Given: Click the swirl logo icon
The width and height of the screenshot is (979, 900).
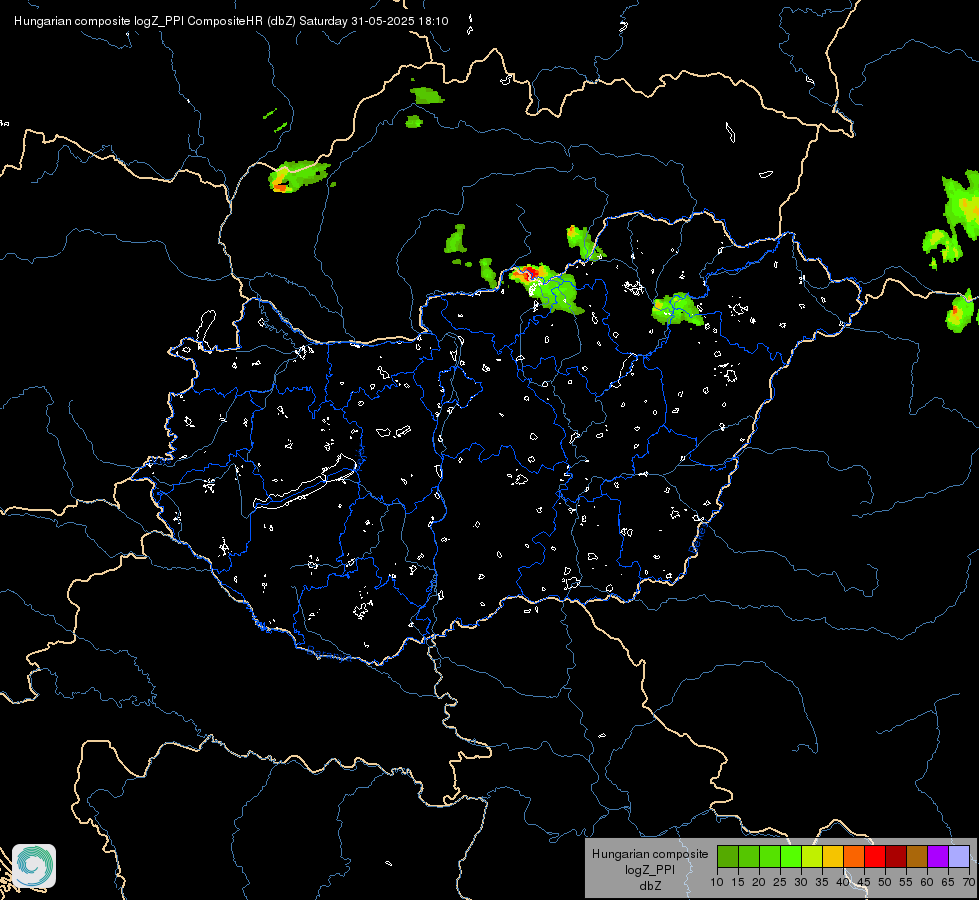Looking at the screenshot, I should pyautogui.click(x=34, y=866).
